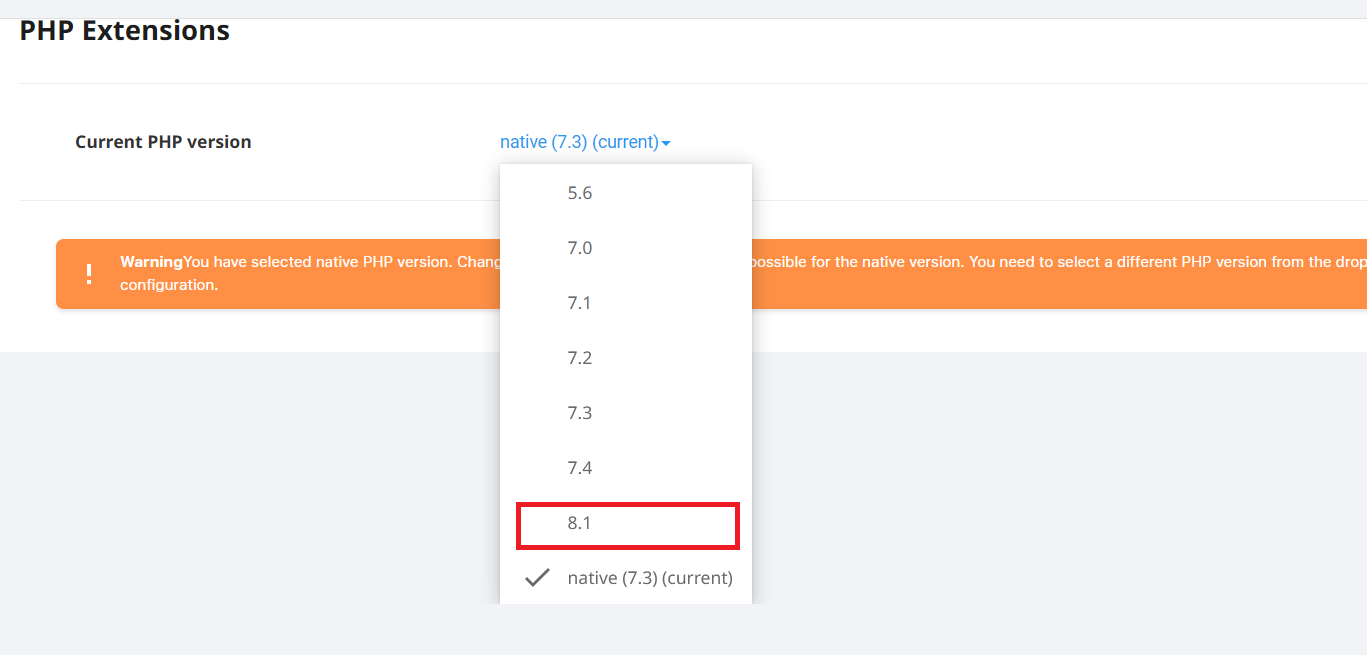1367x655 pixels.
Task: Click the word configuration in the warning
Action: click(168, 285)
